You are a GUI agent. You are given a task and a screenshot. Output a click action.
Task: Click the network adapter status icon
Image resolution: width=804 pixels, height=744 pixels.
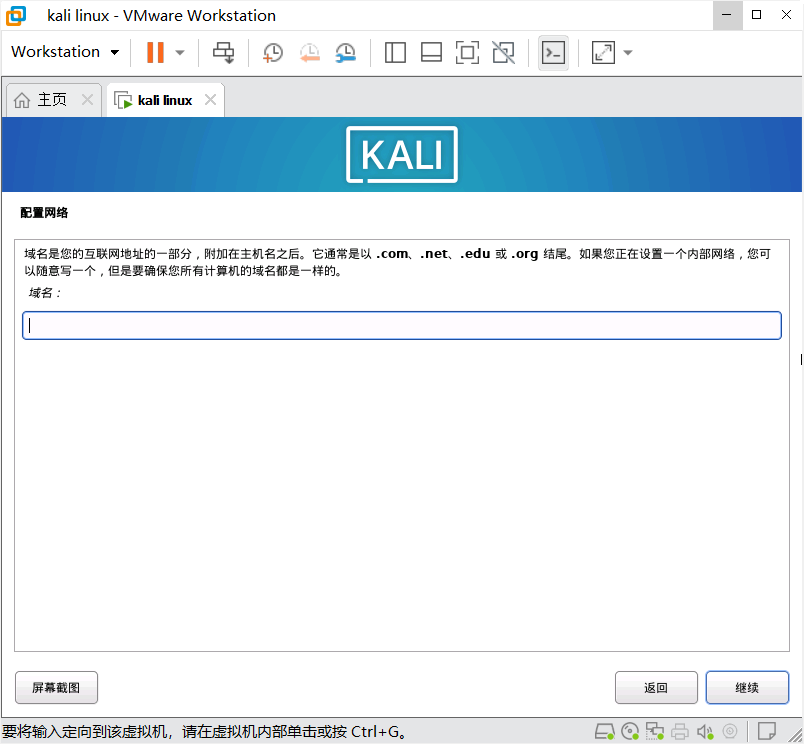click(655, 731)
